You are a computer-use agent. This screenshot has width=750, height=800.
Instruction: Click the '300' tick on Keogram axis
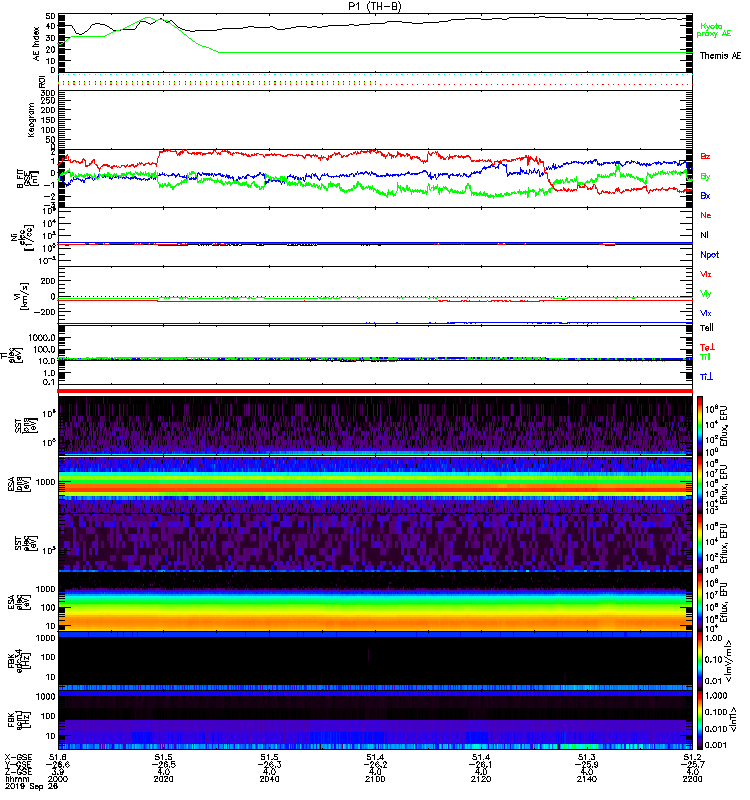pyautogui.click(x=48, y=93)
